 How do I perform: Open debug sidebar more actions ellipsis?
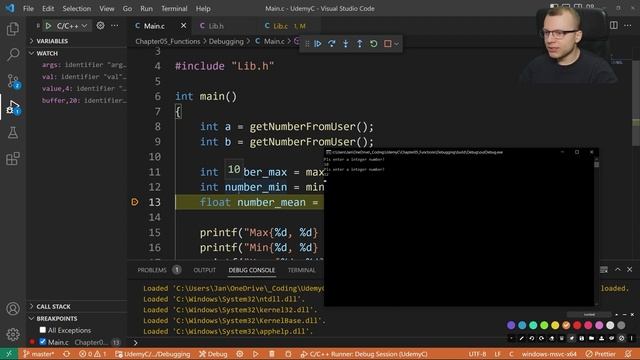click(115, 26)
